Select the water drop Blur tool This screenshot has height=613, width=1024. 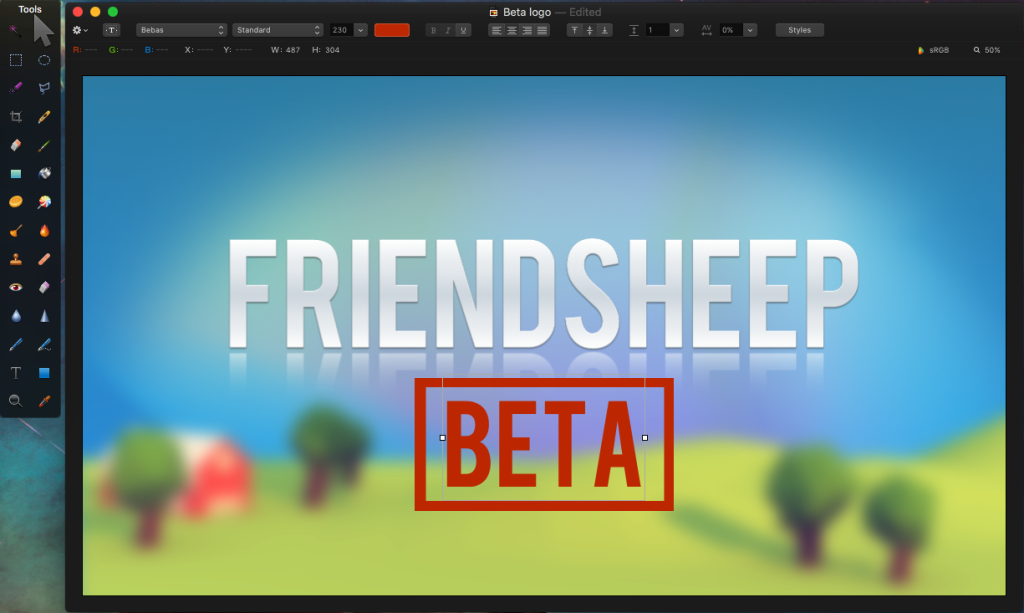tap(16, 316)
